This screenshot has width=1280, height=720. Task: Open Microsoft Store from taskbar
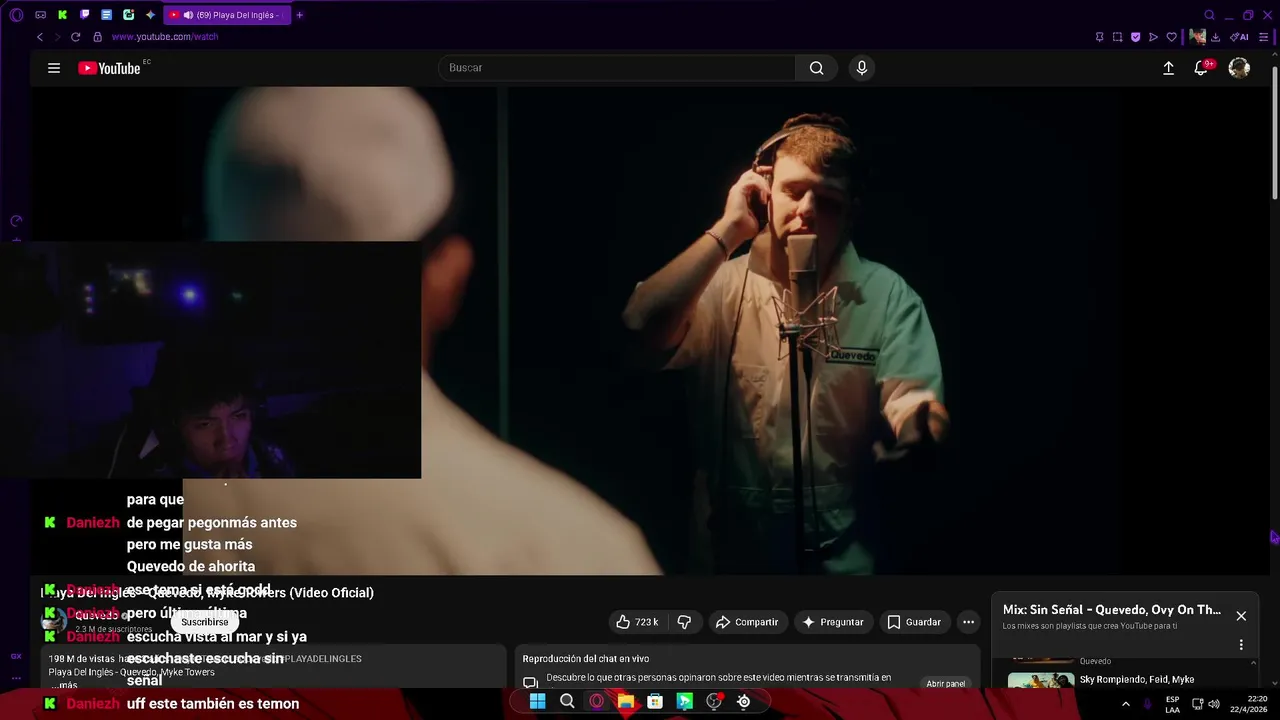pyautogui.click(x=655, y=701)
